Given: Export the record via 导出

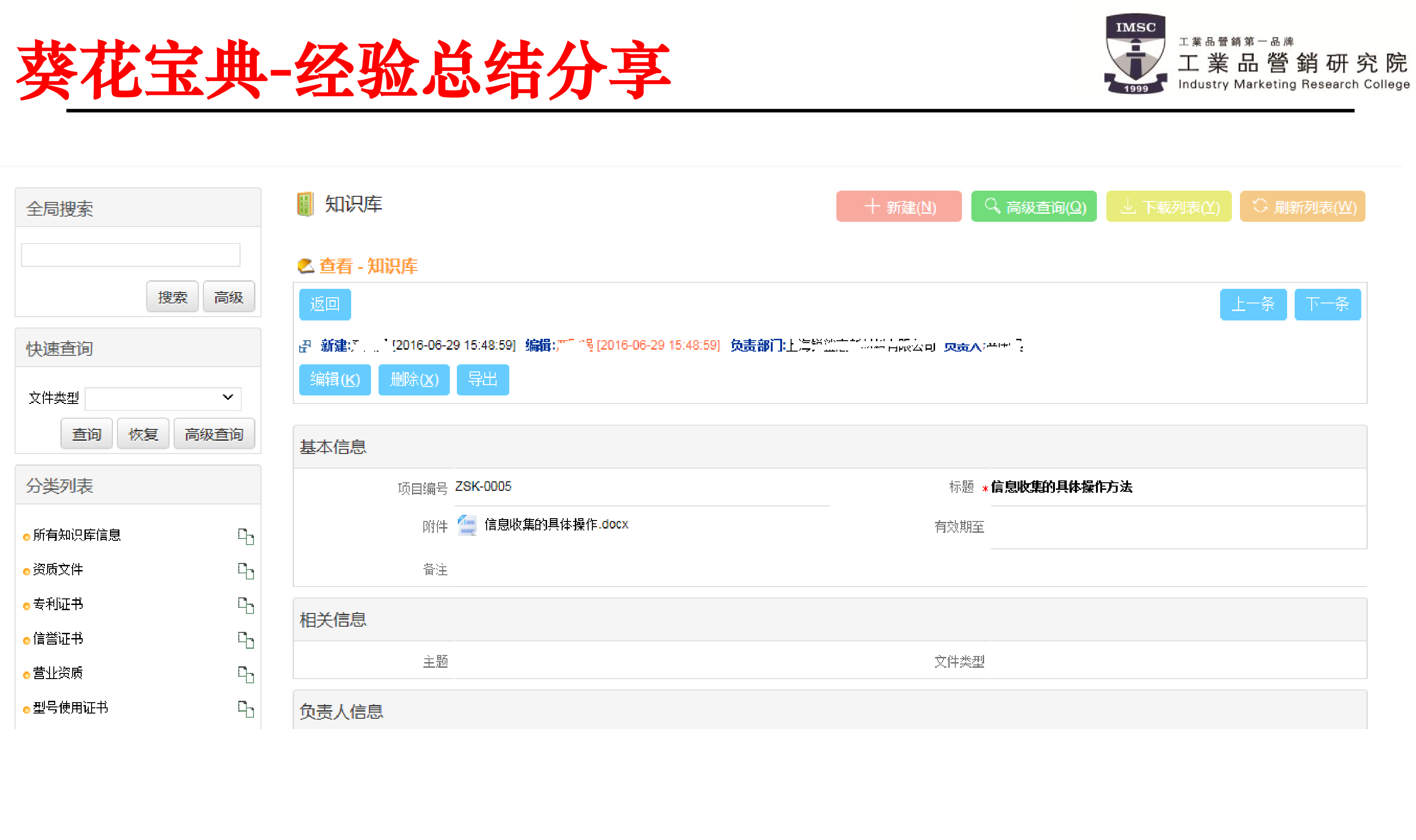Looking at the screenshot, I should point(482,380).
